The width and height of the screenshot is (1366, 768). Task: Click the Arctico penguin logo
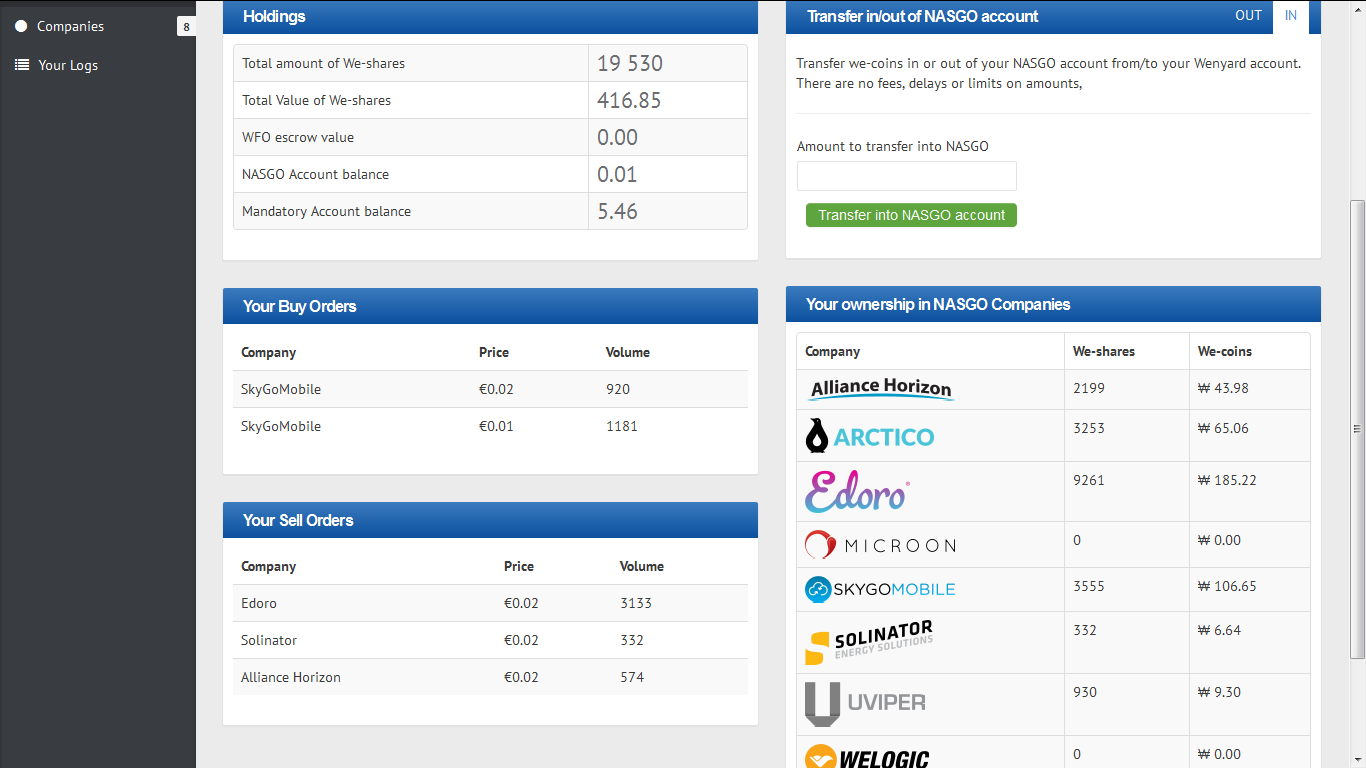(869, 436)
